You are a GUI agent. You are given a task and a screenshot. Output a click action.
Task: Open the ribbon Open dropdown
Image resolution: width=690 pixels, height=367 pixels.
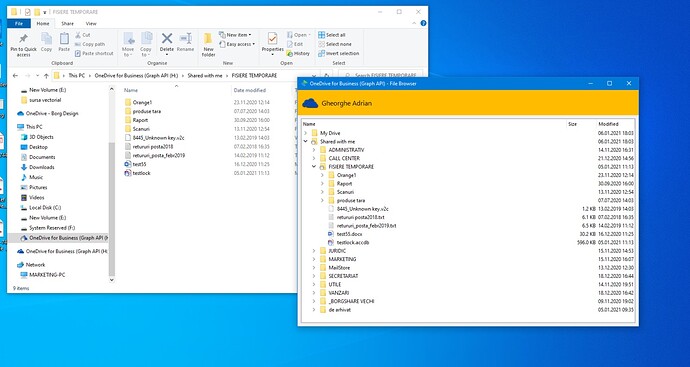point(298,35)
